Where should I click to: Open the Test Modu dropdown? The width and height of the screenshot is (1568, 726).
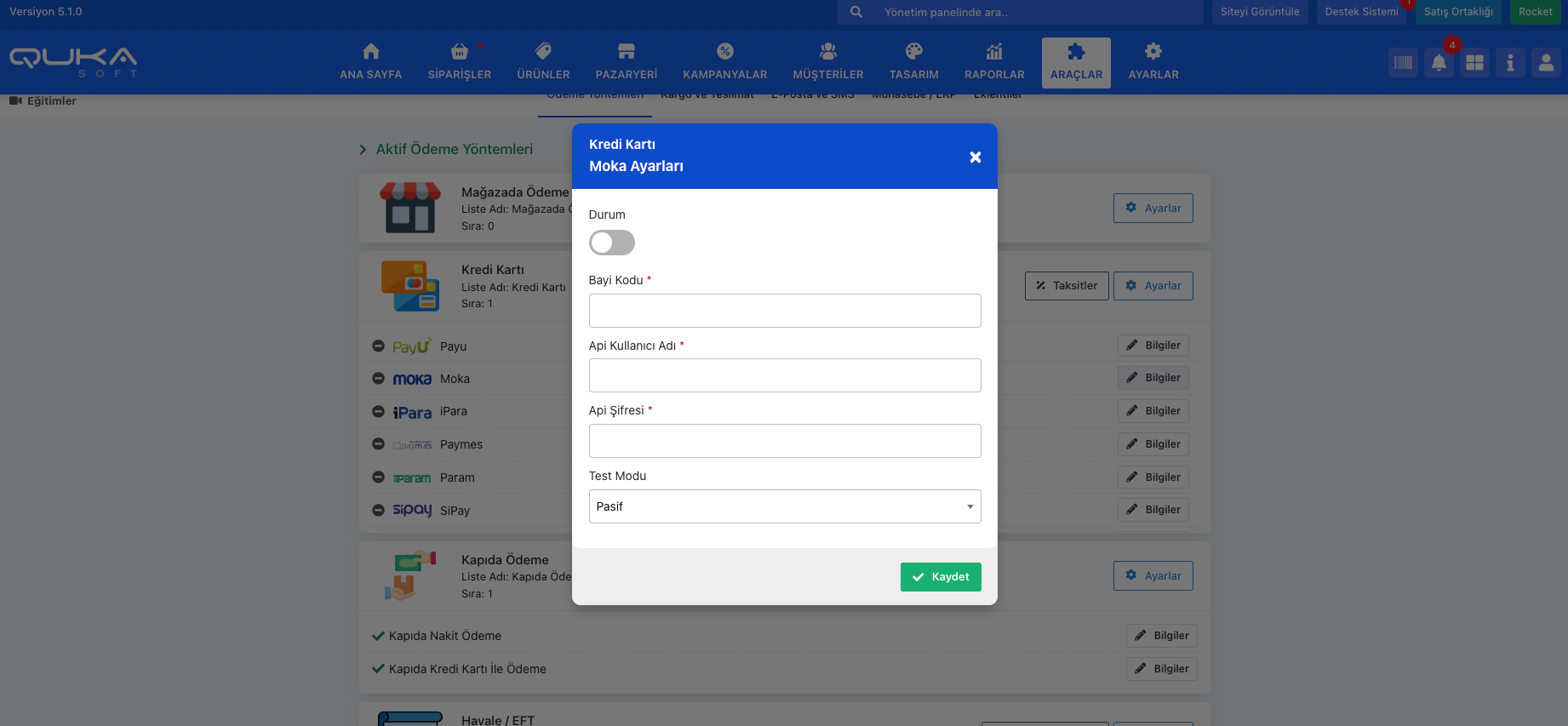click(x=784, y=506)
